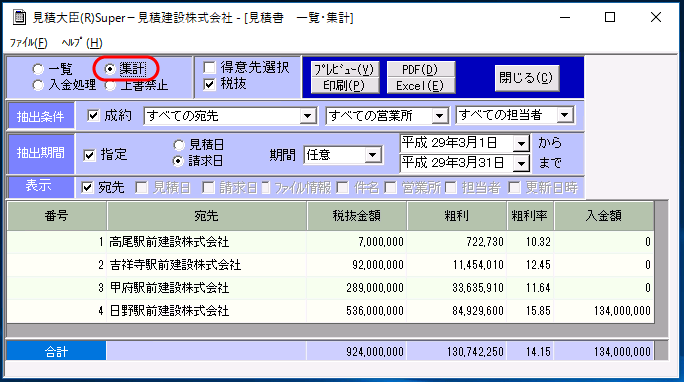The image size is (684, 382).
Task: Check the 担当者 display checkbox
Action: (x=451, y=188)
